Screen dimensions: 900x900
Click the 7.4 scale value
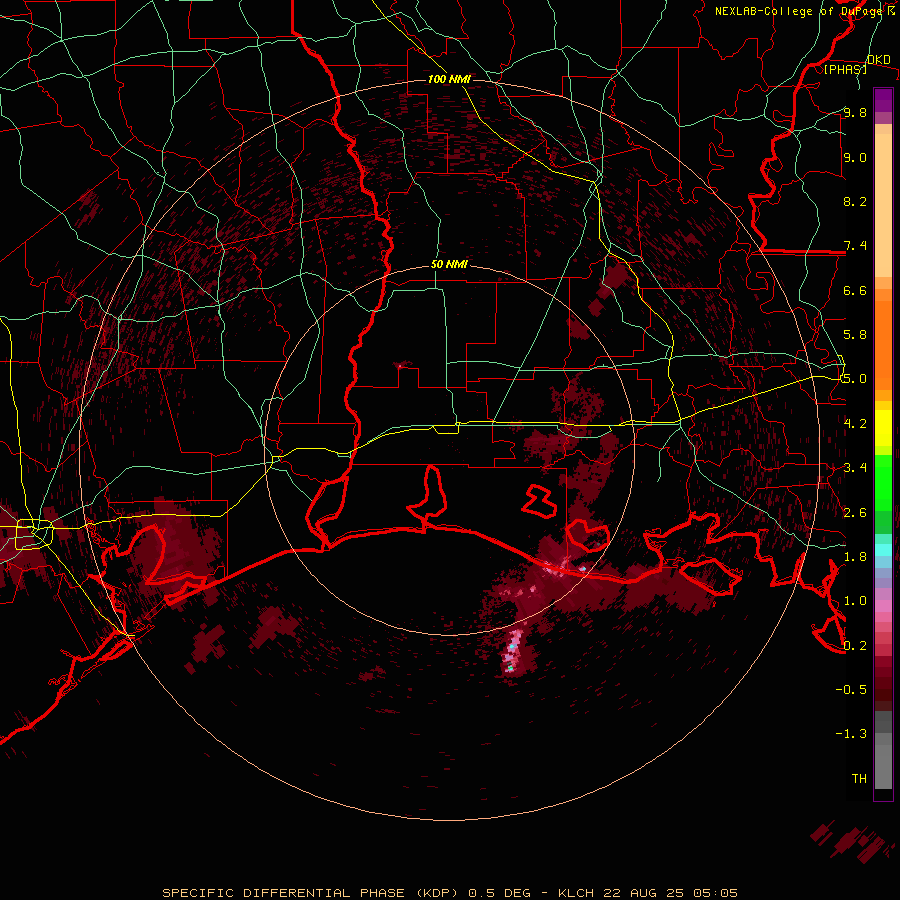click(855, 246)
